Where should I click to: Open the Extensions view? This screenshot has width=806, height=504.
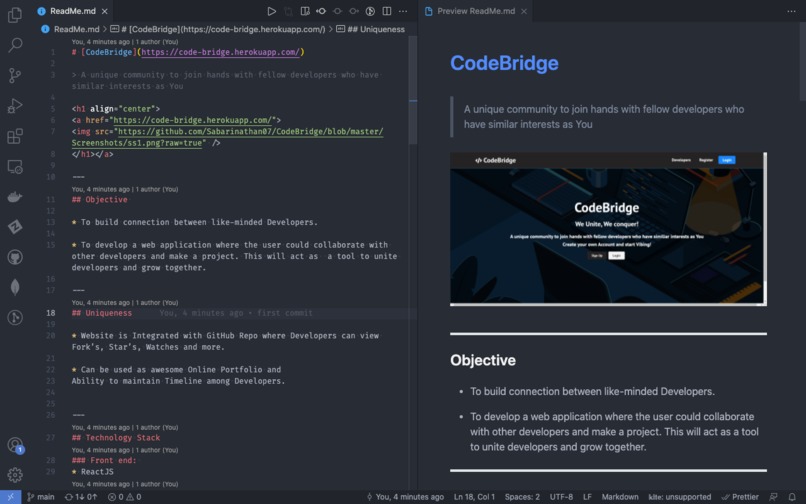click(15, 136)
